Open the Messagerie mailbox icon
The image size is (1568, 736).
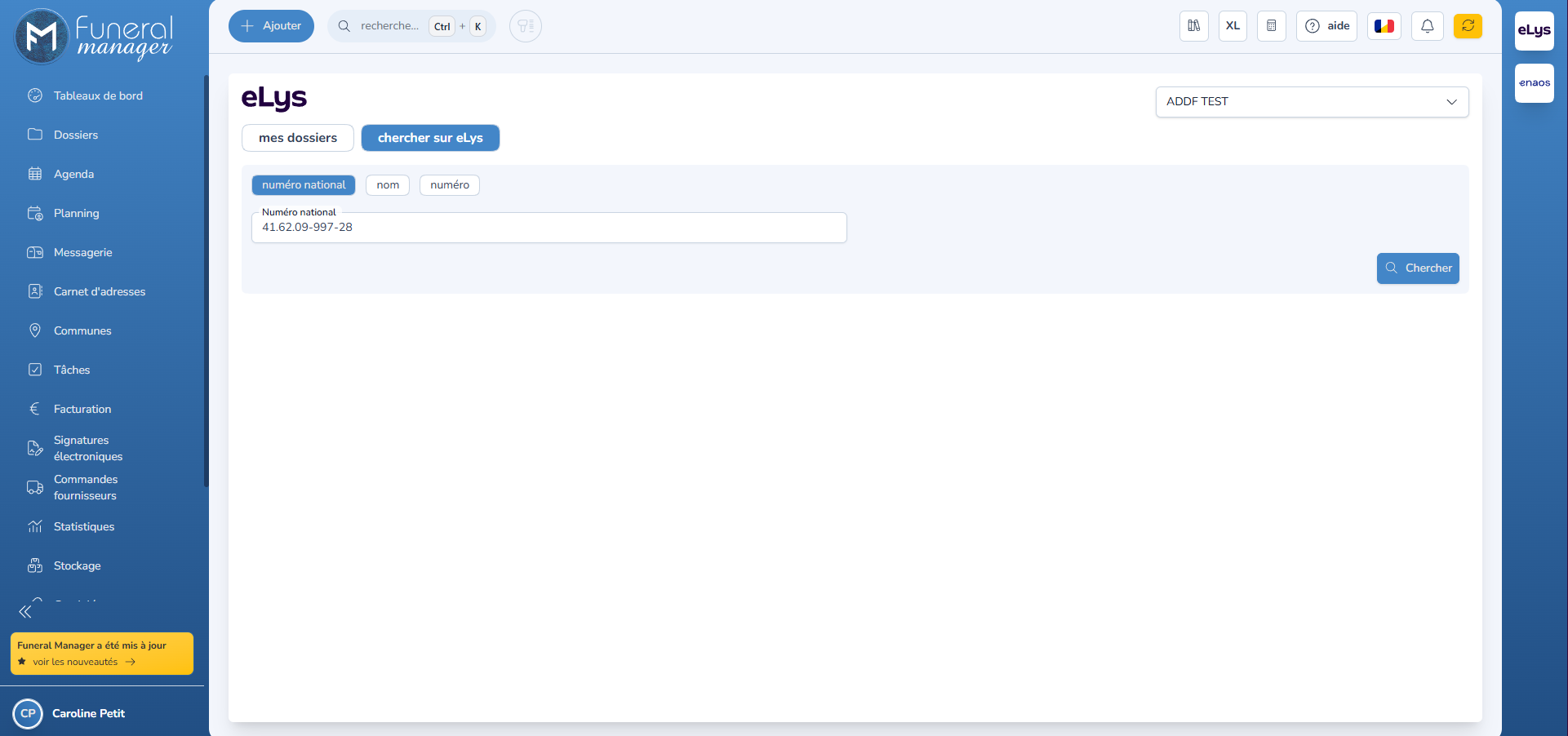pos(35,252)
